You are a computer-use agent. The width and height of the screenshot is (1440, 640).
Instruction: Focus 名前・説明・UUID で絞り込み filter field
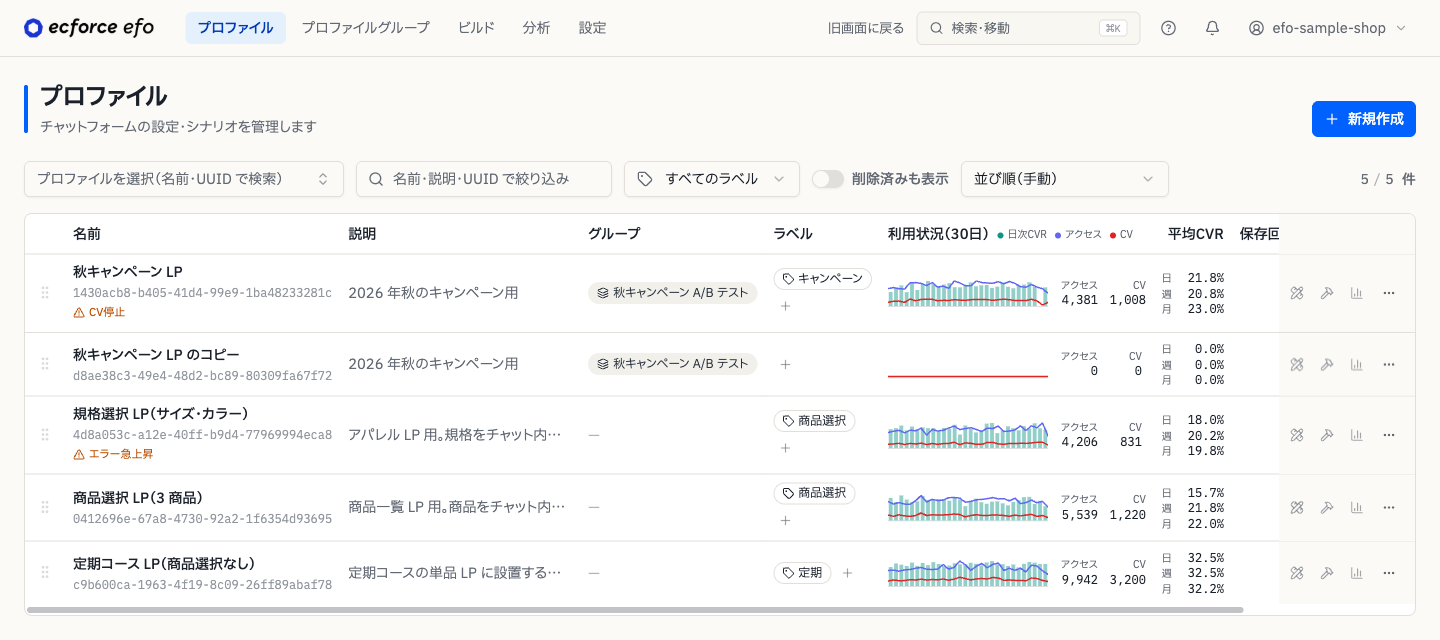(x=484, y=179)
